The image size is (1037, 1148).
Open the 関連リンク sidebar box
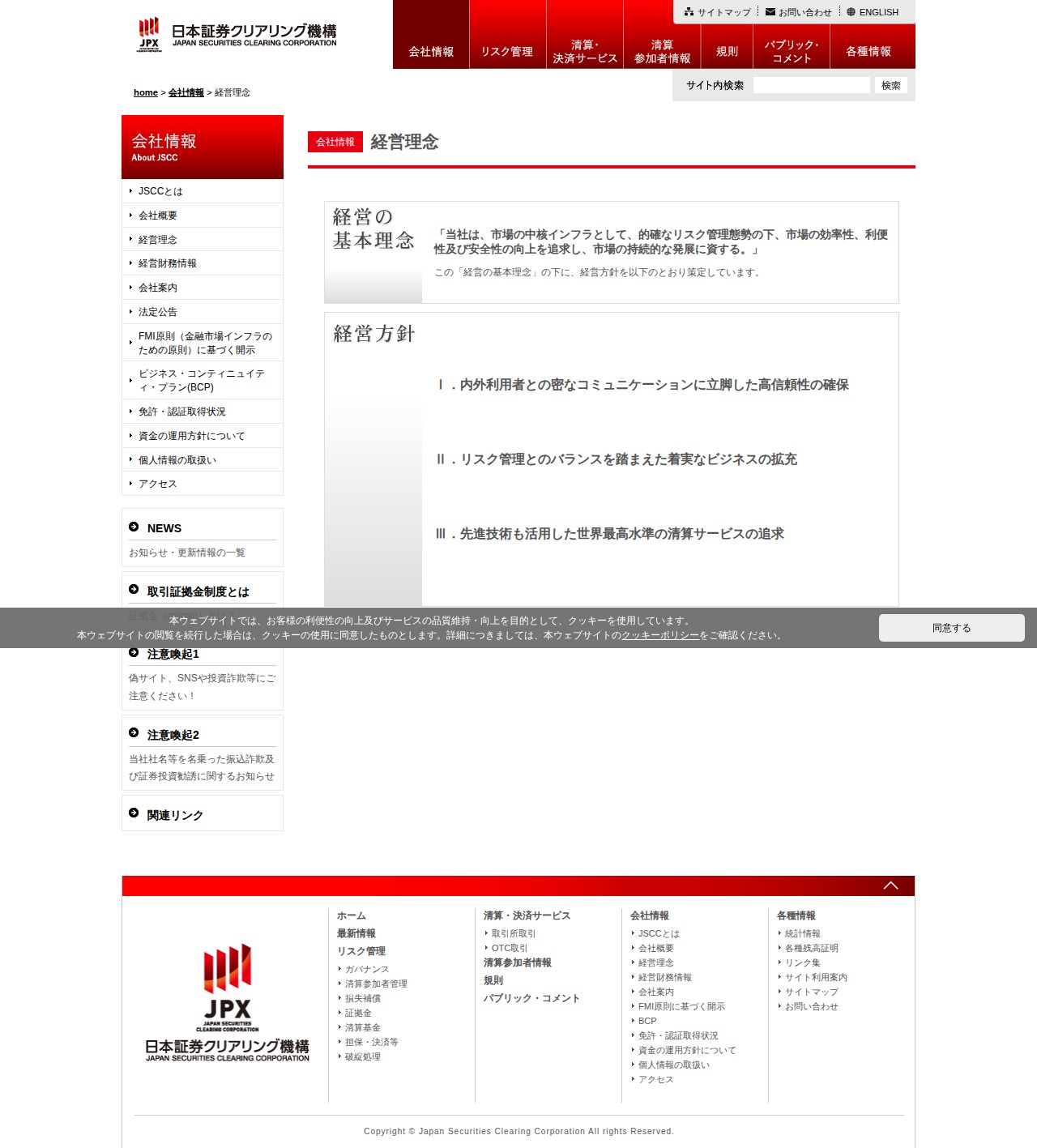tap(203, 813)
